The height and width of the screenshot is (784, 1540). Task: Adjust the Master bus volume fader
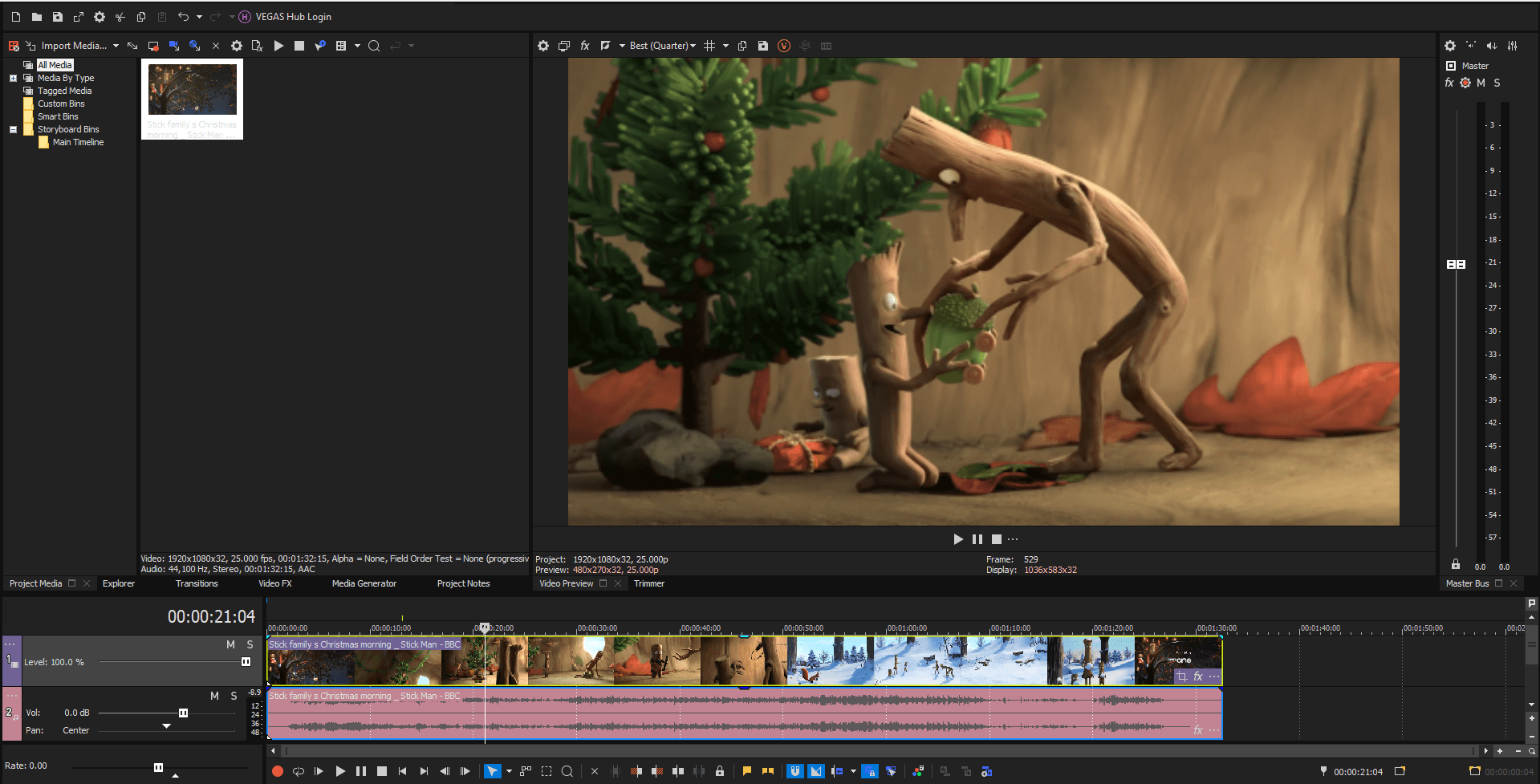[1456, 264]
